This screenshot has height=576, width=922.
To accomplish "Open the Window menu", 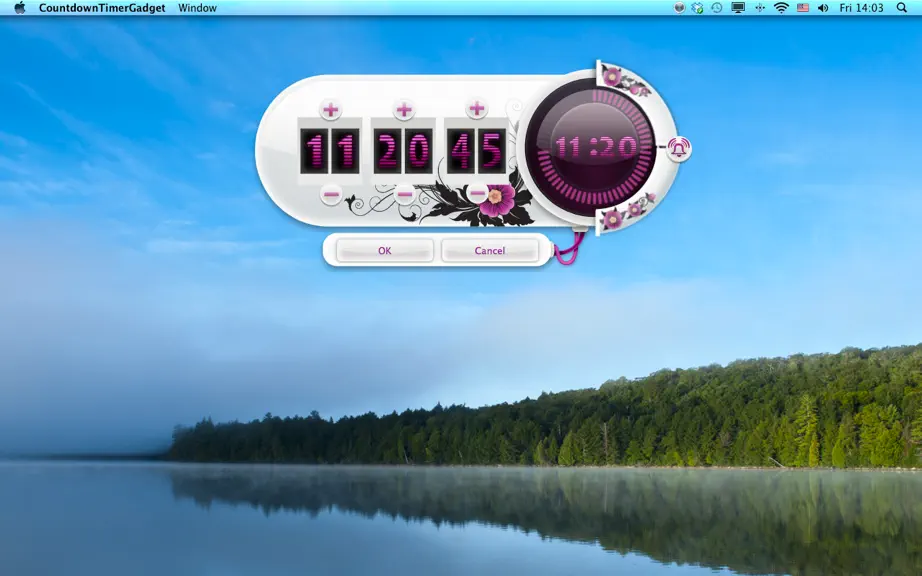I will (x=198, y=8).
